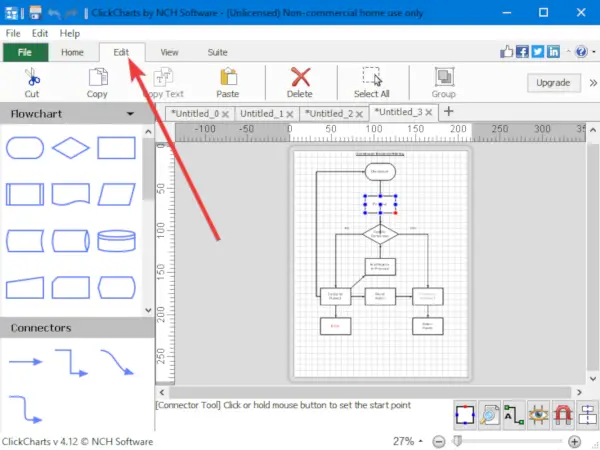Image resolution: width=600 pixels, height=450 pixels.
Task: Open the Flowchart shape category dropdown
Action: (x=130, y=114)
